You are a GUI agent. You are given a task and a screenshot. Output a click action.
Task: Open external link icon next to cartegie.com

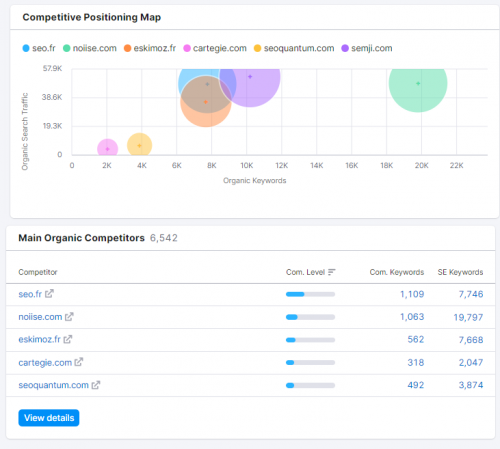79,362
